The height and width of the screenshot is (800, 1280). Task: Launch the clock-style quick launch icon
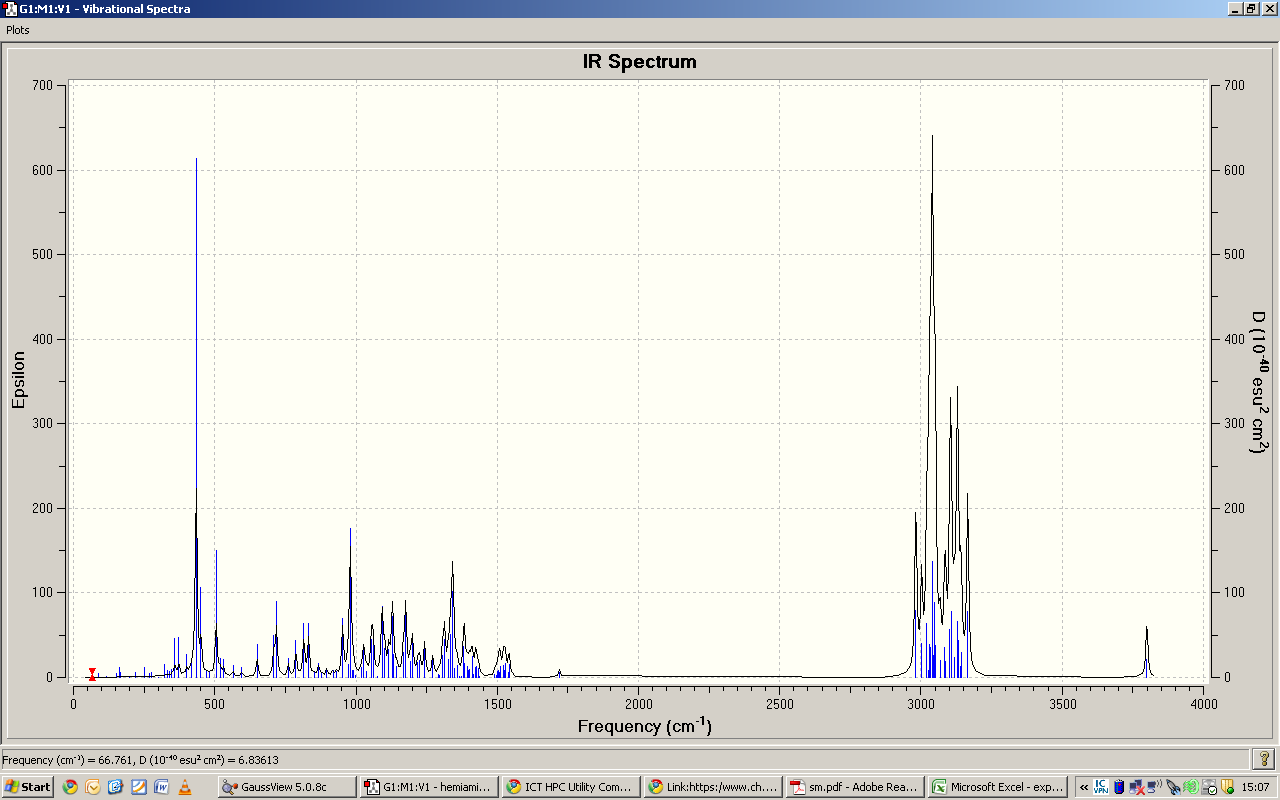point(93,787)
